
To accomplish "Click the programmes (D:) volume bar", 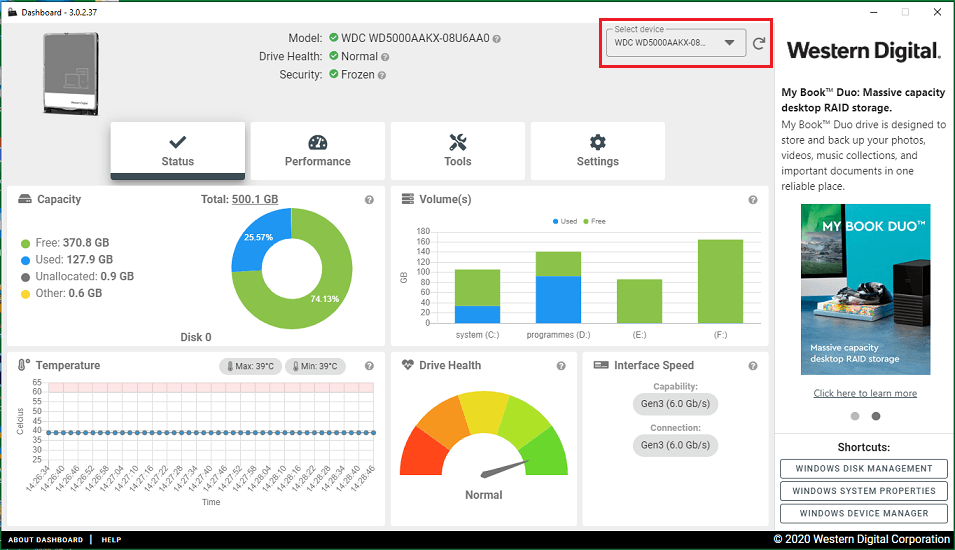I will click(x=559, y=287).
